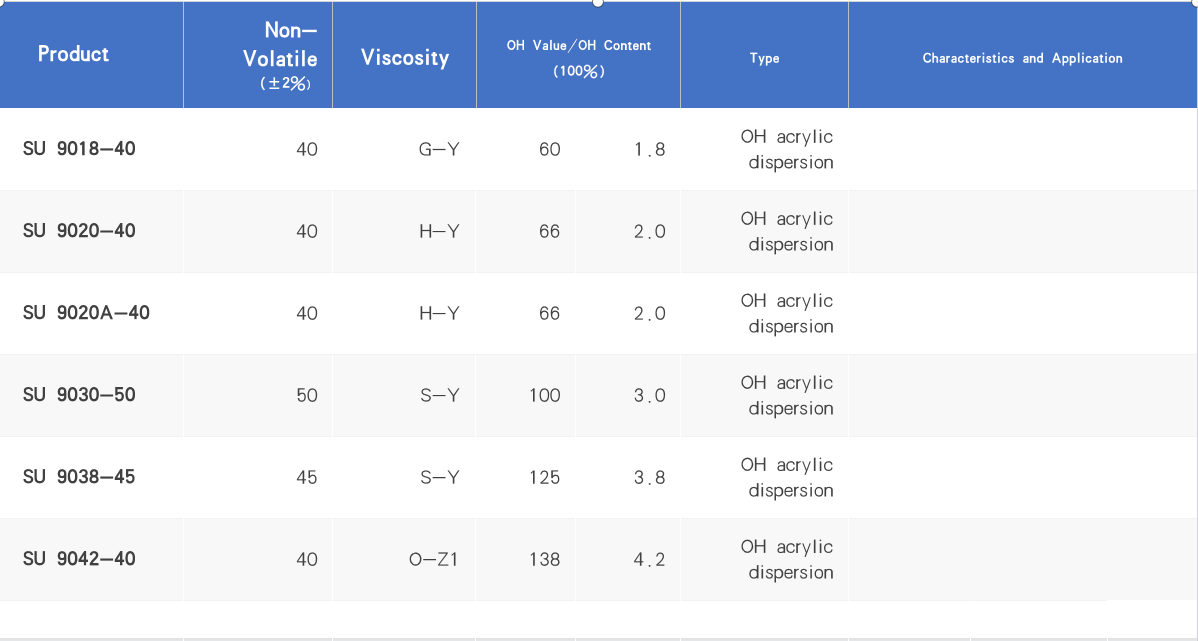This screenshot has width=1198, height=641.
Task: Click the Type cell for SU 9018-40
Action: [x=787, y=149]
